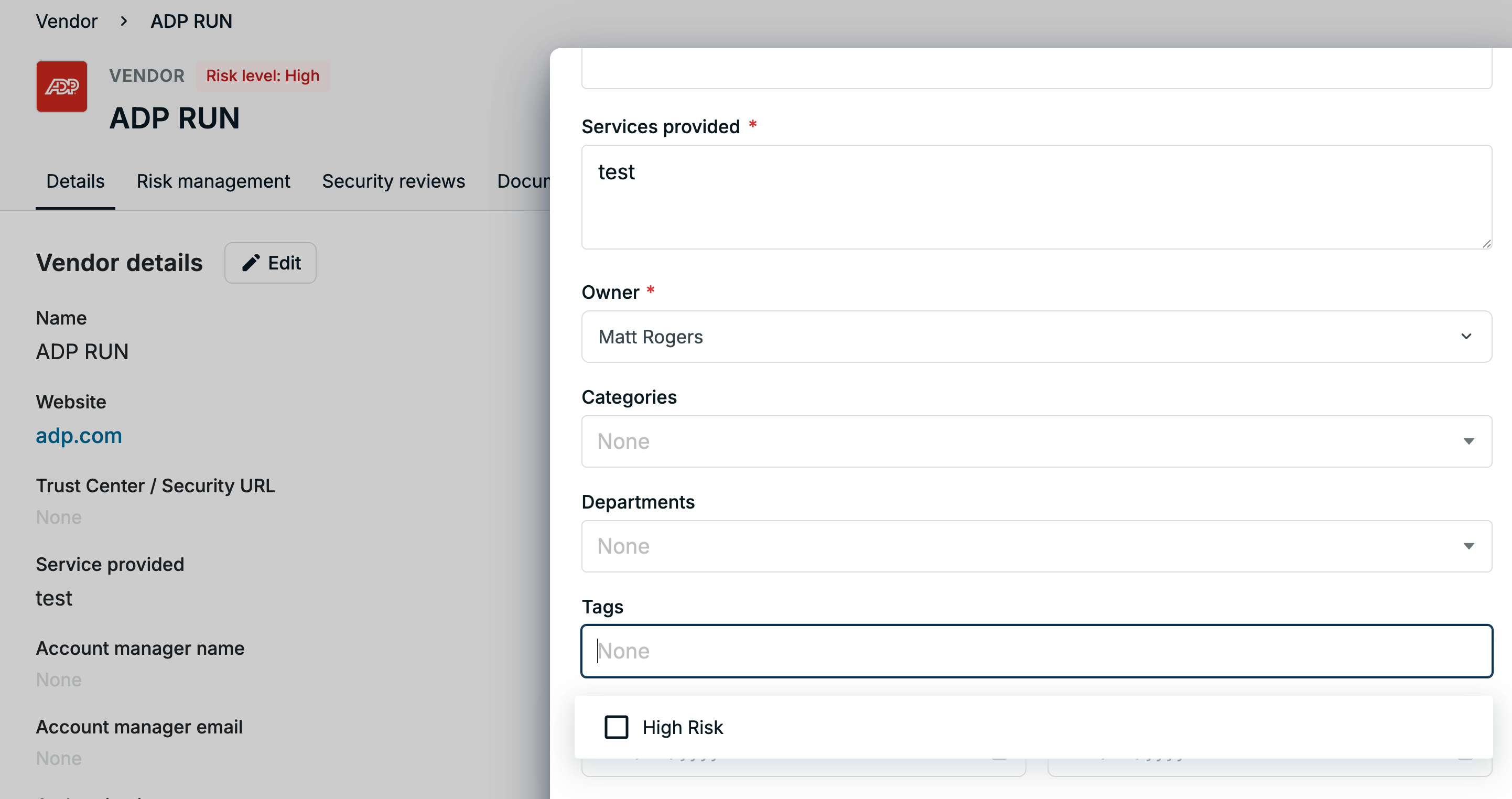The image size is (1512, 799).
Task: Click the Vendor details section heading
Action: 119,263
